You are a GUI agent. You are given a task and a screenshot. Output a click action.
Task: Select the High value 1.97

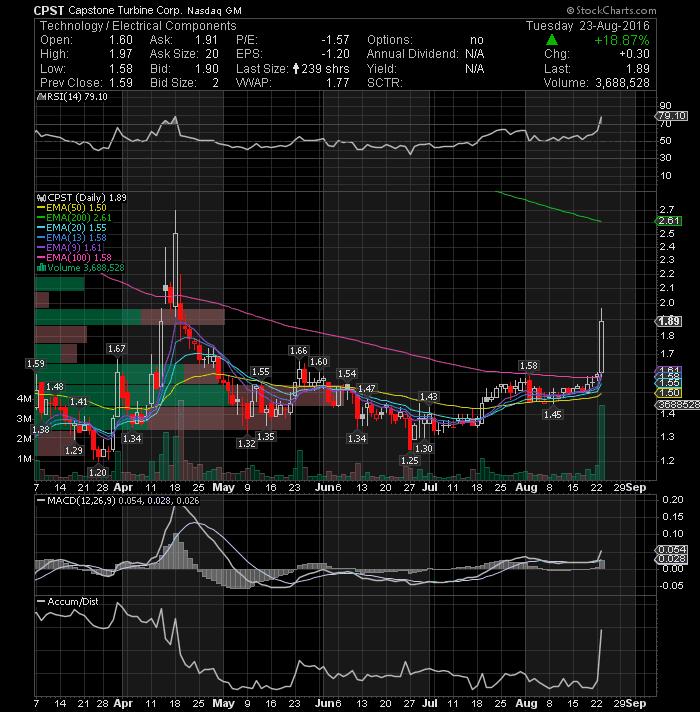[121, 54]
